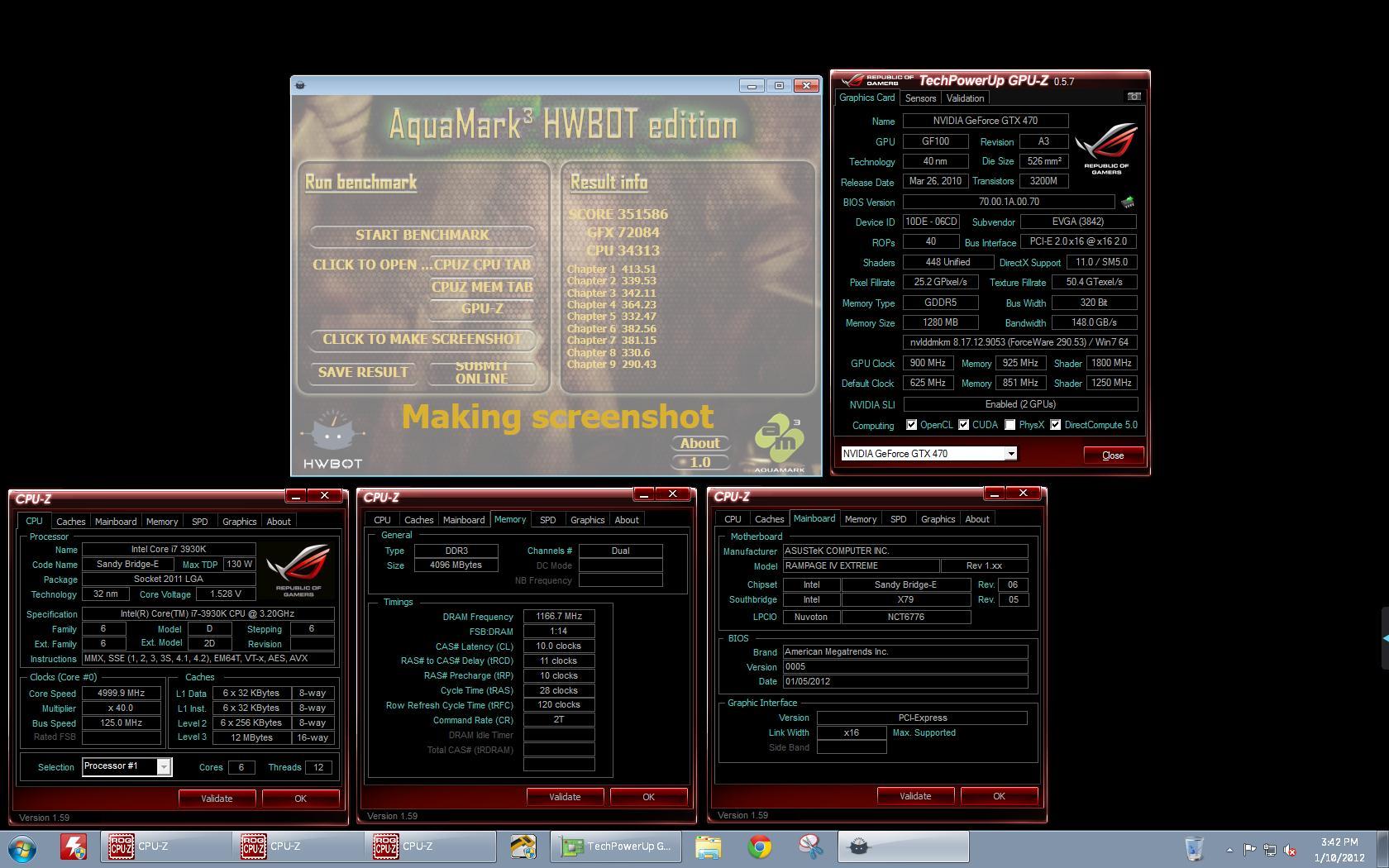Click the NVIDIA SLI field Enabled (2 GPUs)
The image size is (1389, 868).
click(1020, 404)
